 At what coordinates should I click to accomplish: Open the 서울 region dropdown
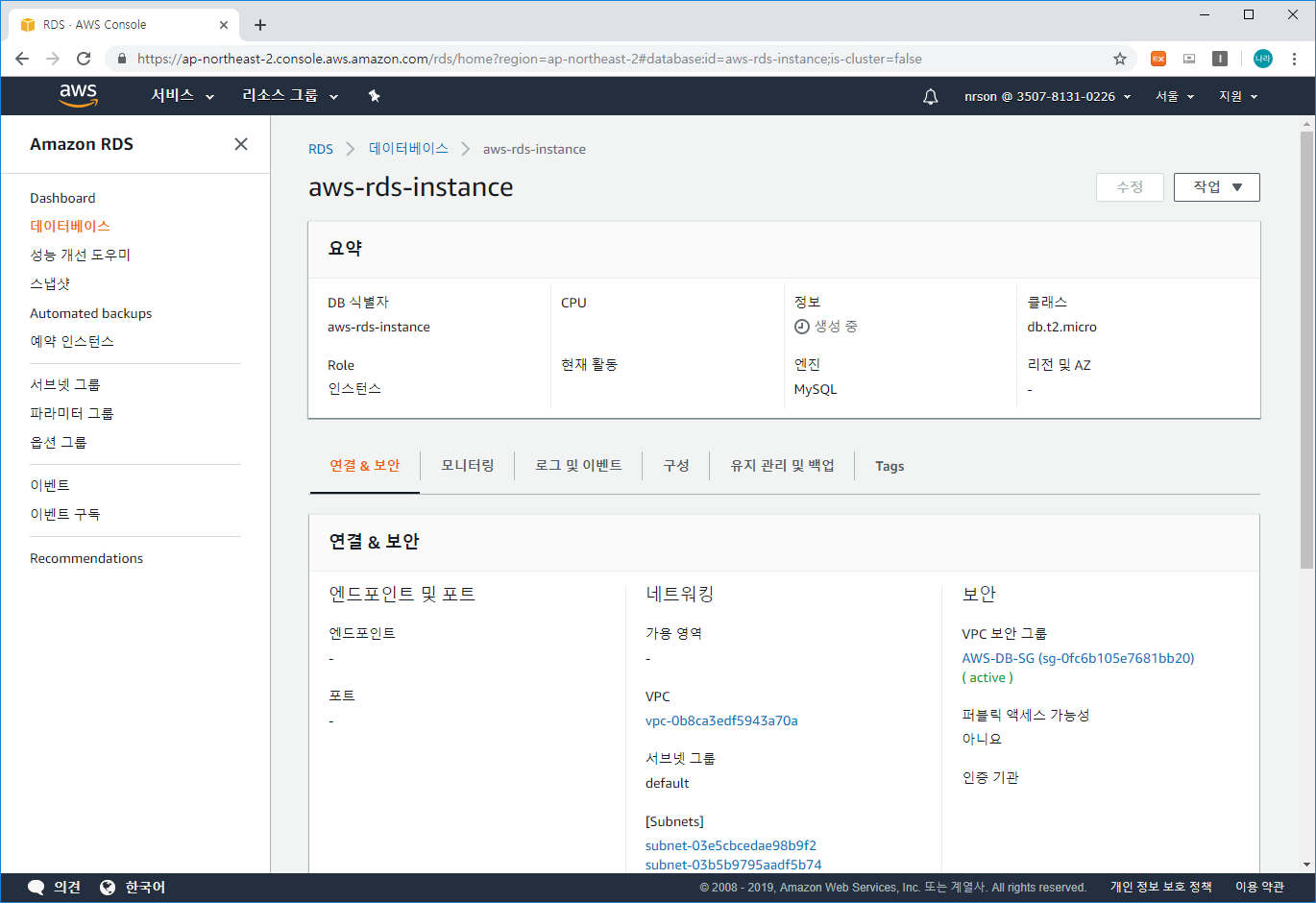[x=1175, y=96]
